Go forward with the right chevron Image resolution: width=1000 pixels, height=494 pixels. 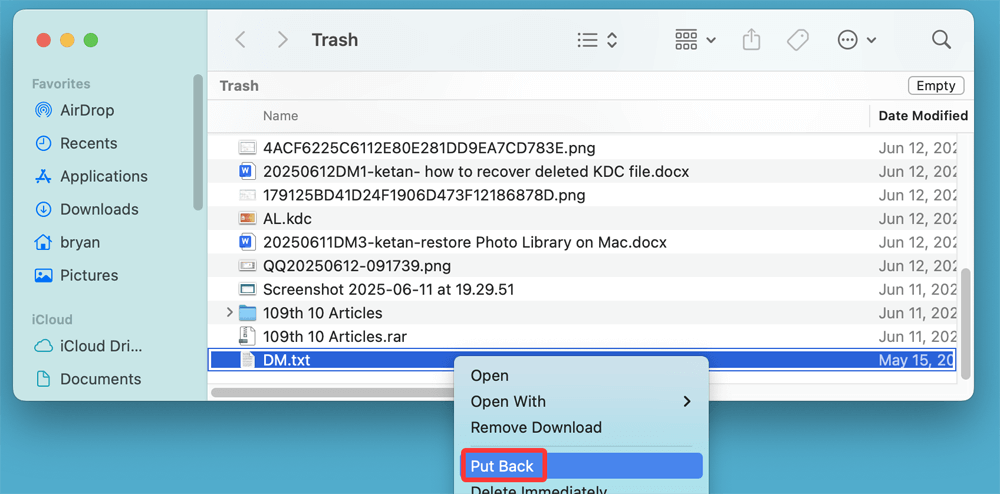click(283, 40)
